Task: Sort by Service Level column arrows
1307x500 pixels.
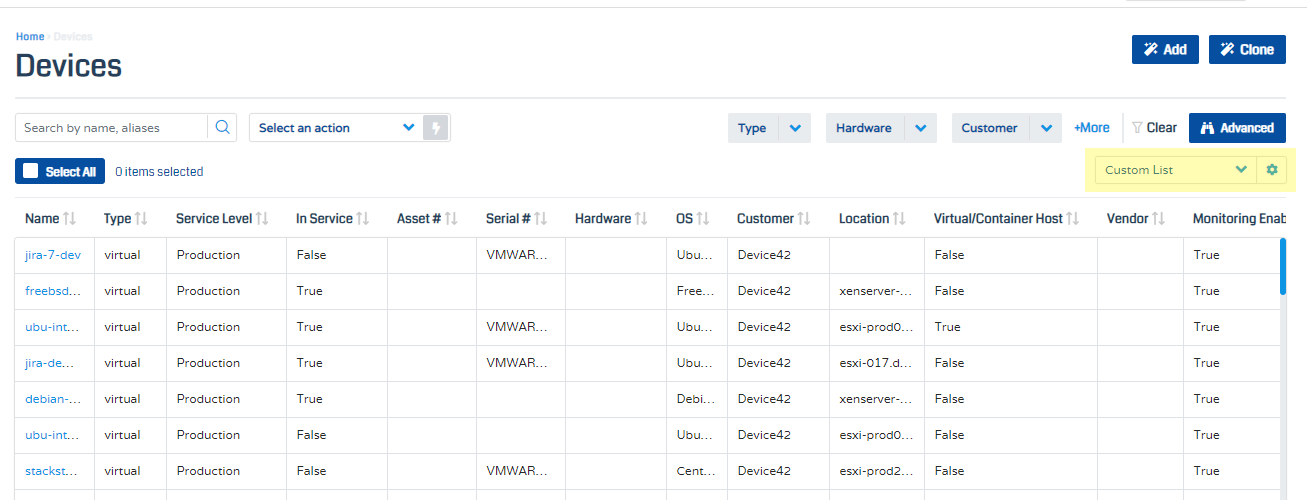Action: 262,219
